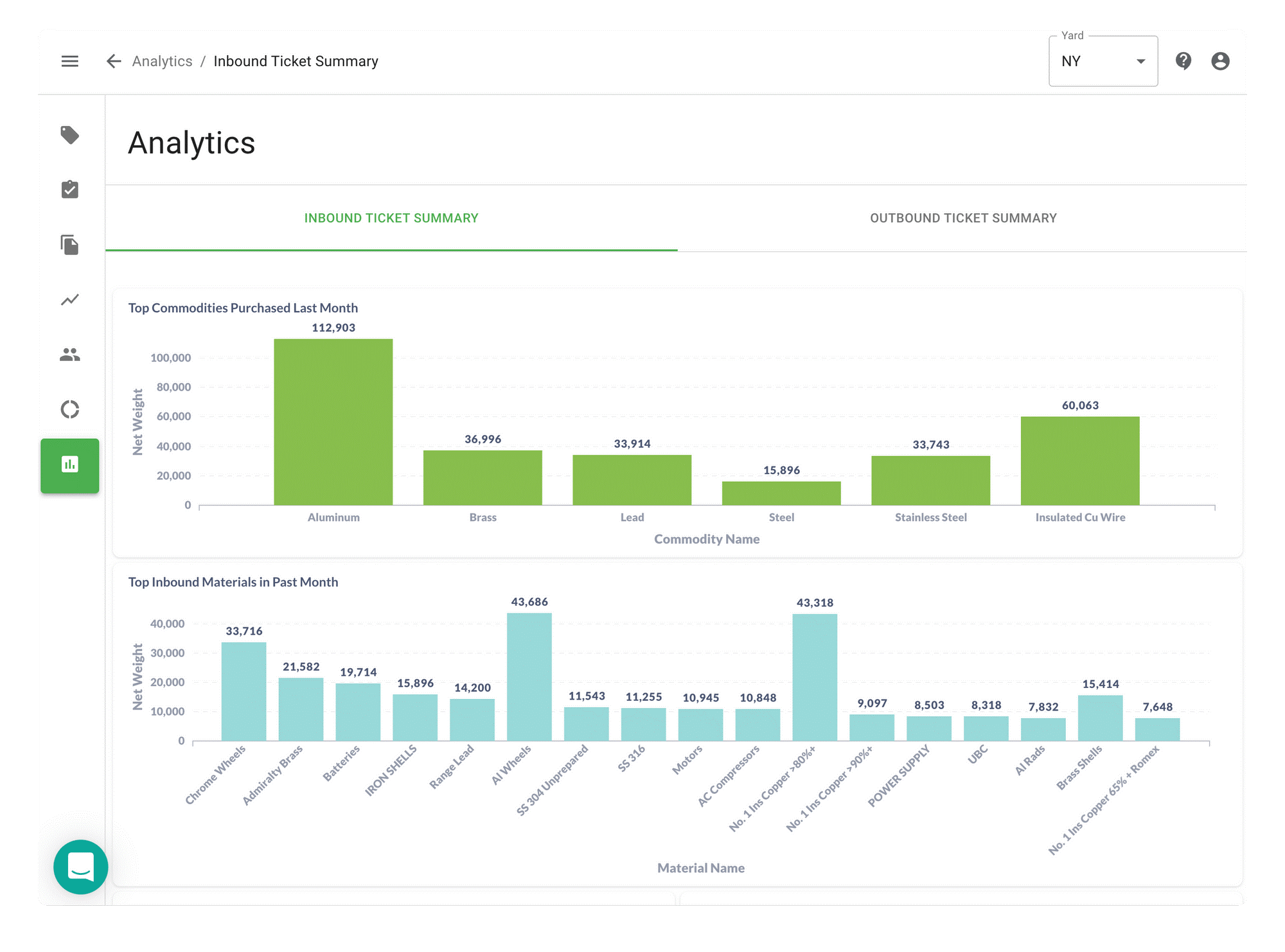The height and width of the screenshot is (952, 1285).
Task: Switch to the Outbound Ticket Summary tab
Action: [x=963, y=218]
